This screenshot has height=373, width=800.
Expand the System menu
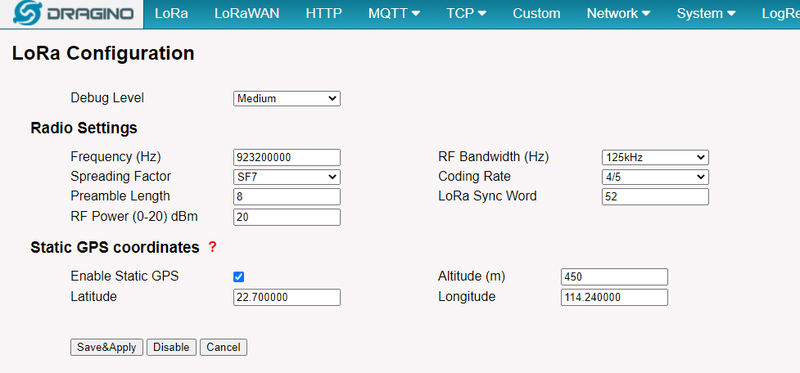click(x=706, y=14)
